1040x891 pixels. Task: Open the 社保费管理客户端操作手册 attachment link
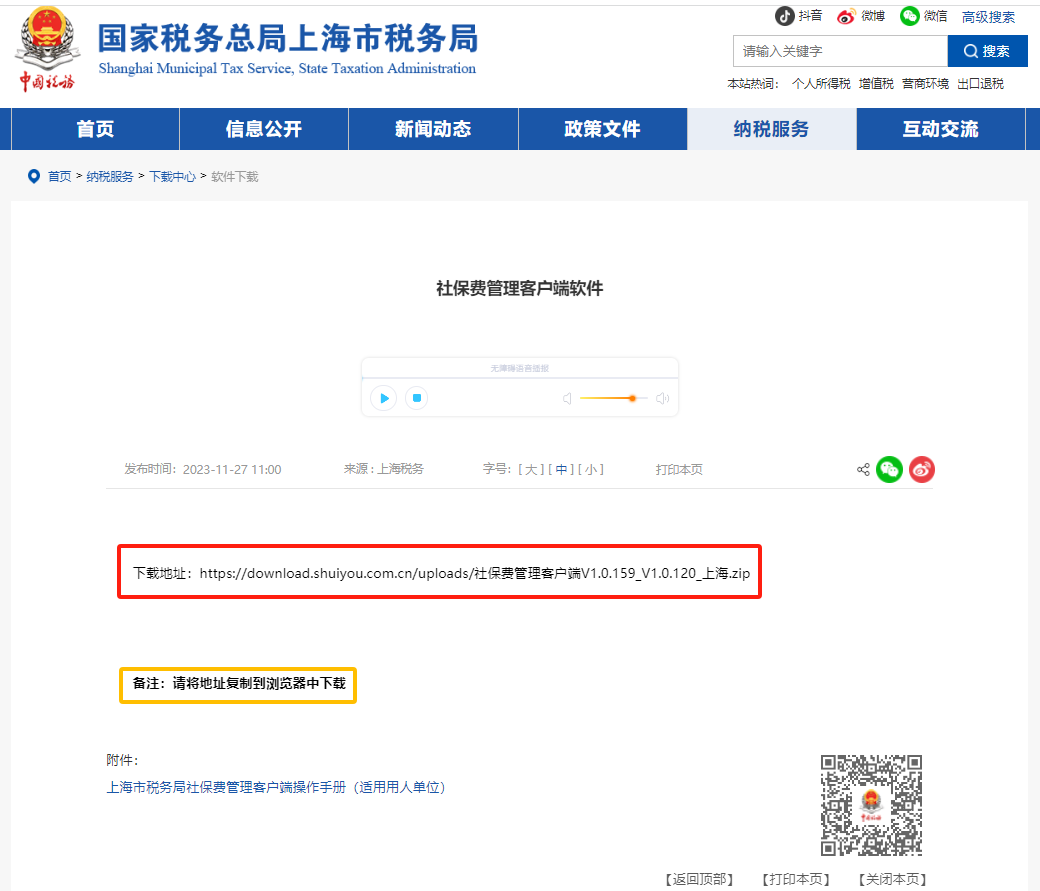coord(276,787)
